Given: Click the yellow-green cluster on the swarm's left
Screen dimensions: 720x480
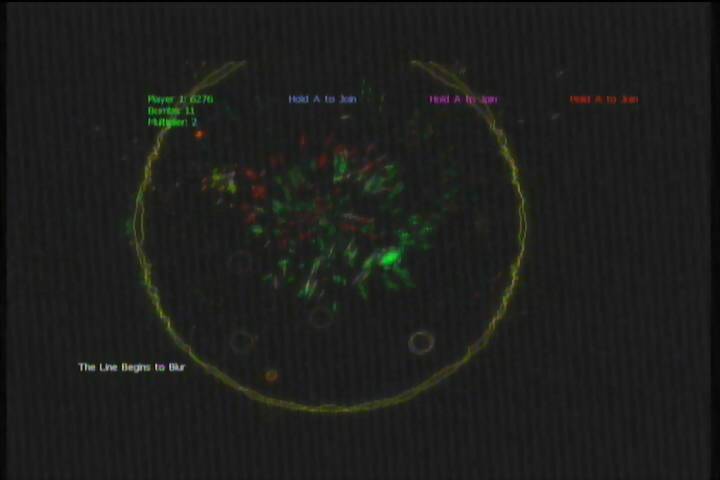Looking at the screenshot, I should click(220, 182).
